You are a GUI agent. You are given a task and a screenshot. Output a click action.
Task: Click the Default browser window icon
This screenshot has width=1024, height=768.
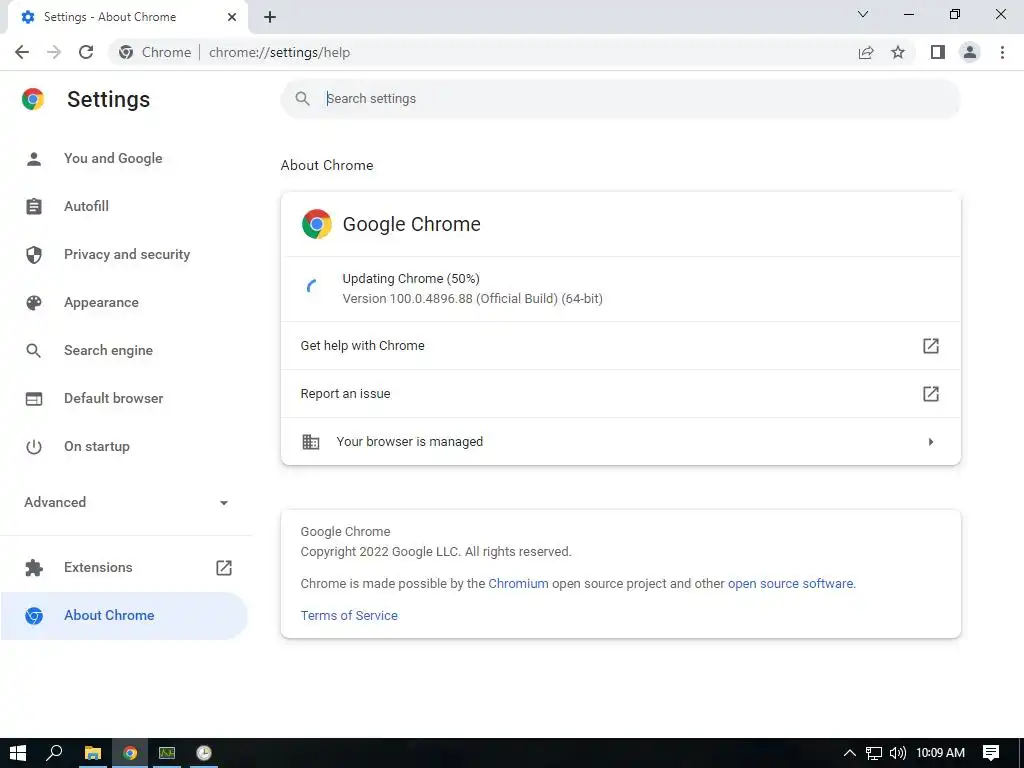pos(34,398)
